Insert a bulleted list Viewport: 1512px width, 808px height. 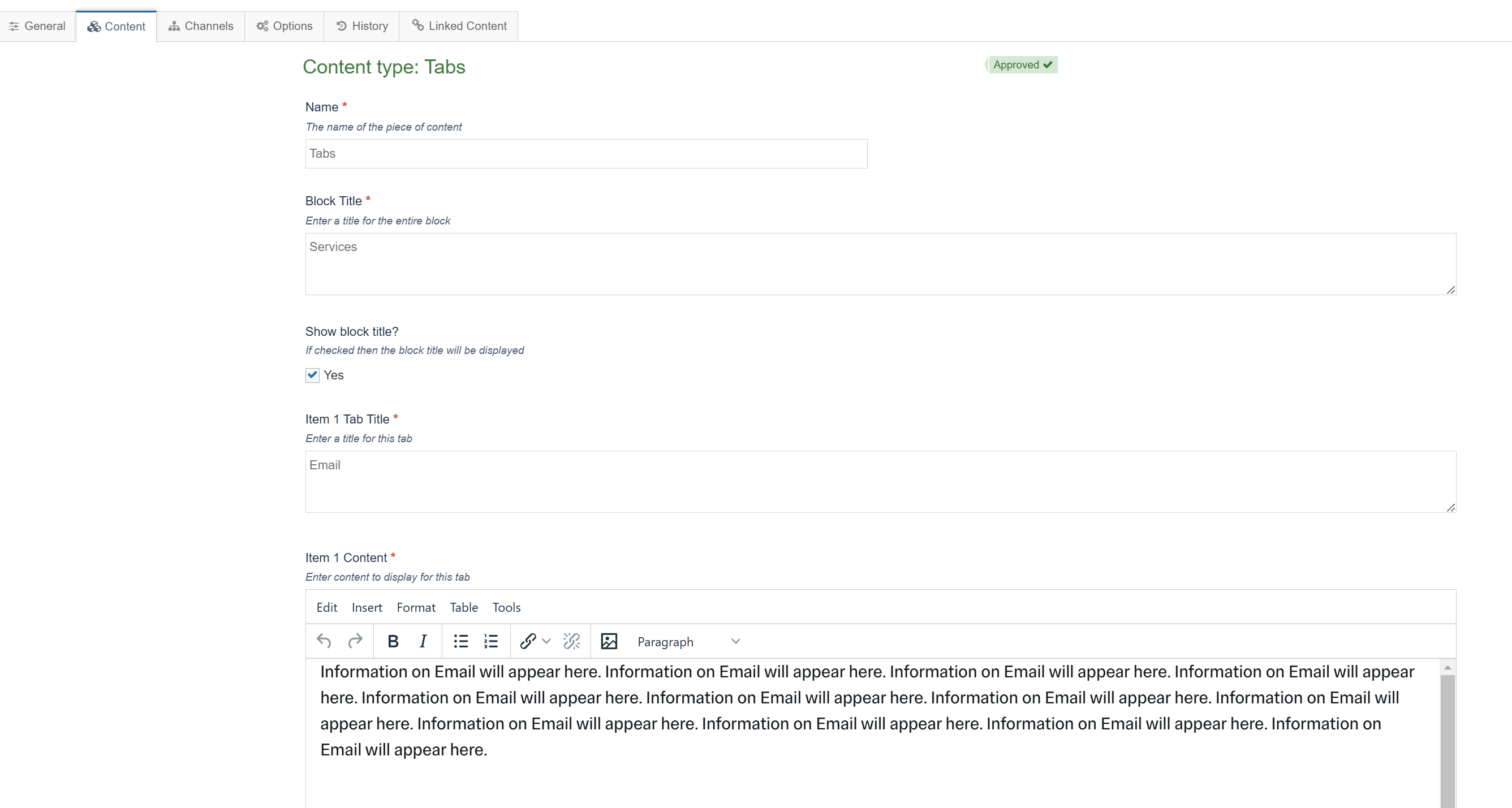461,641
